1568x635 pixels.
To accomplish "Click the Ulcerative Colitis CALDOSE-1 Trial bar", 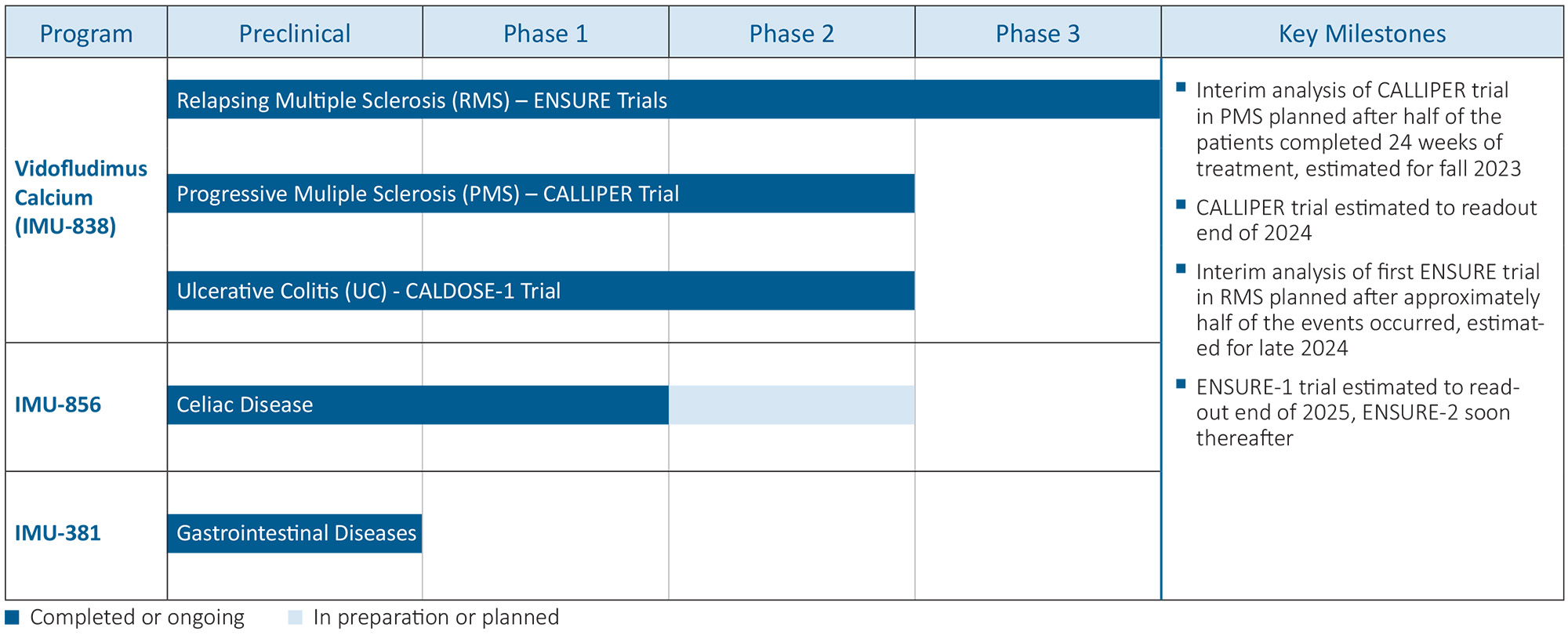I will click(x=541, y=291).
